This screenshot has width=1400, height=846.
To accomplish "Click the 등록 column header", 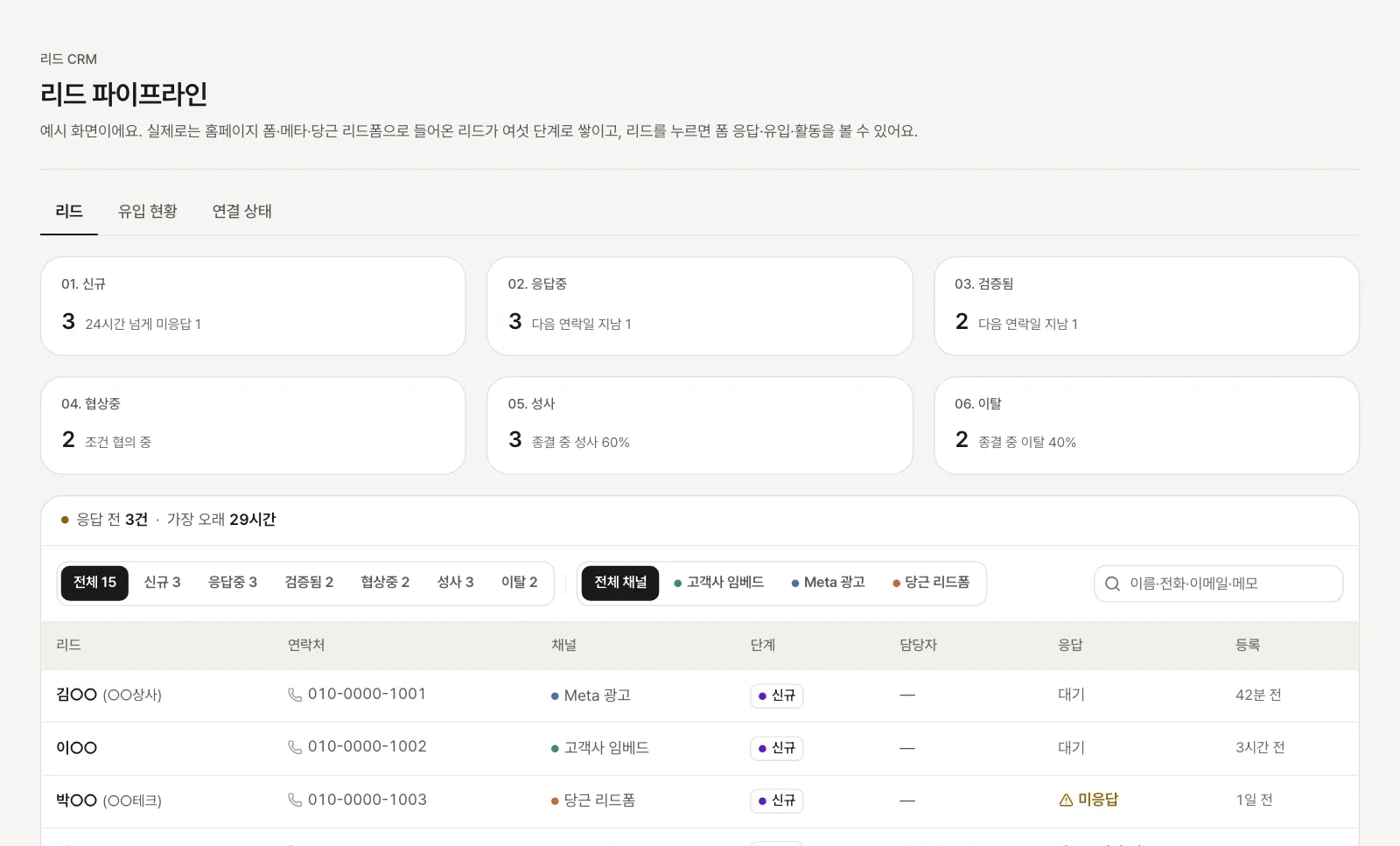I will coord(1248,645).
